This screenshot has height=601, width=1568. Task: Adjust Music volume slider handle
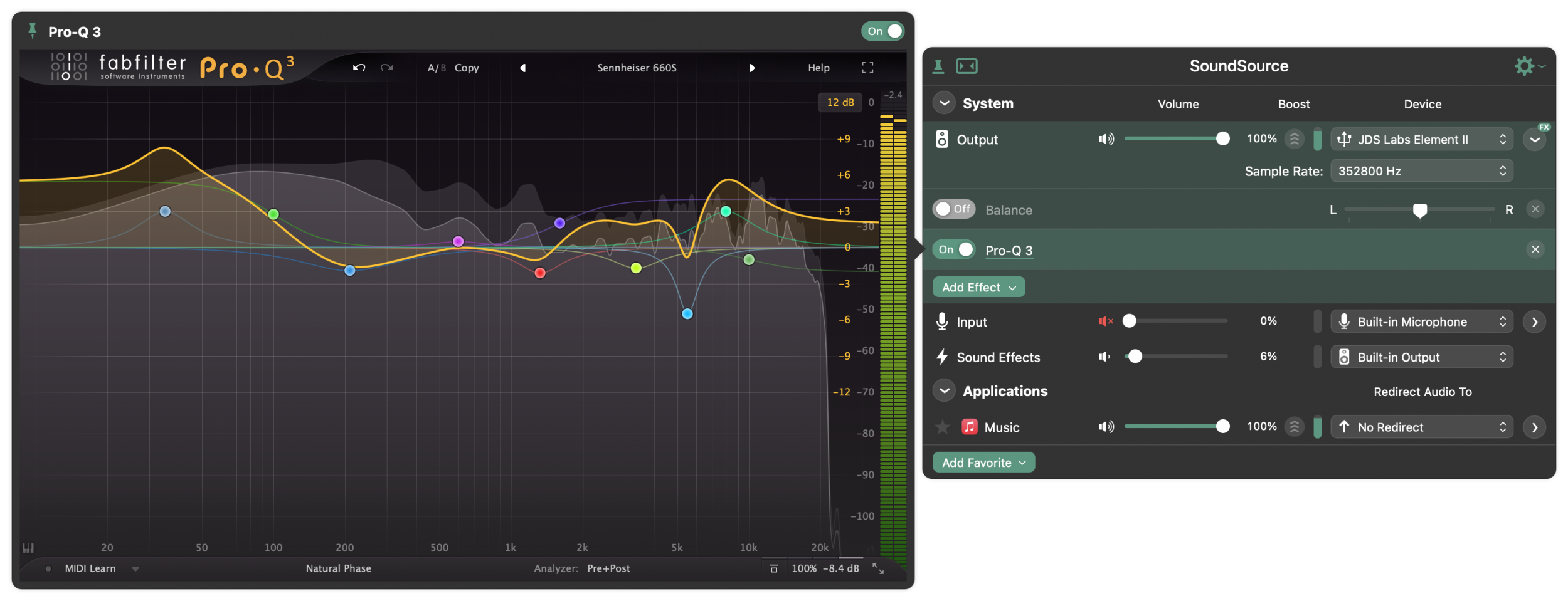click(x=1222, y=427)
